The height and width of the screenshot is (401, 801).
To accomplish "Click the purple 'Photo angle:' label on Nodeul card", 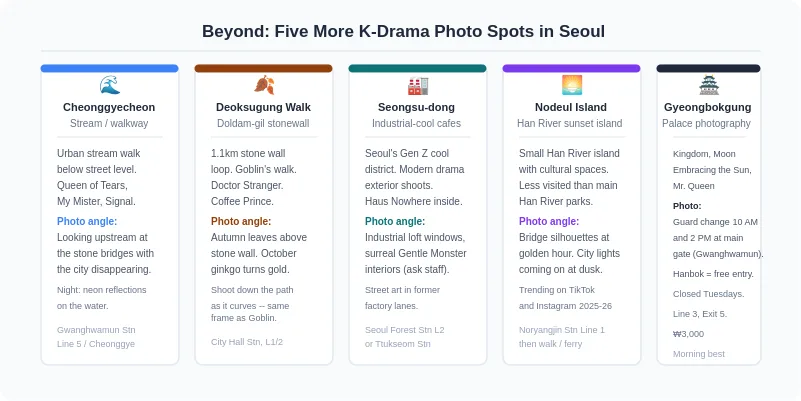I will tap(549, 221).
